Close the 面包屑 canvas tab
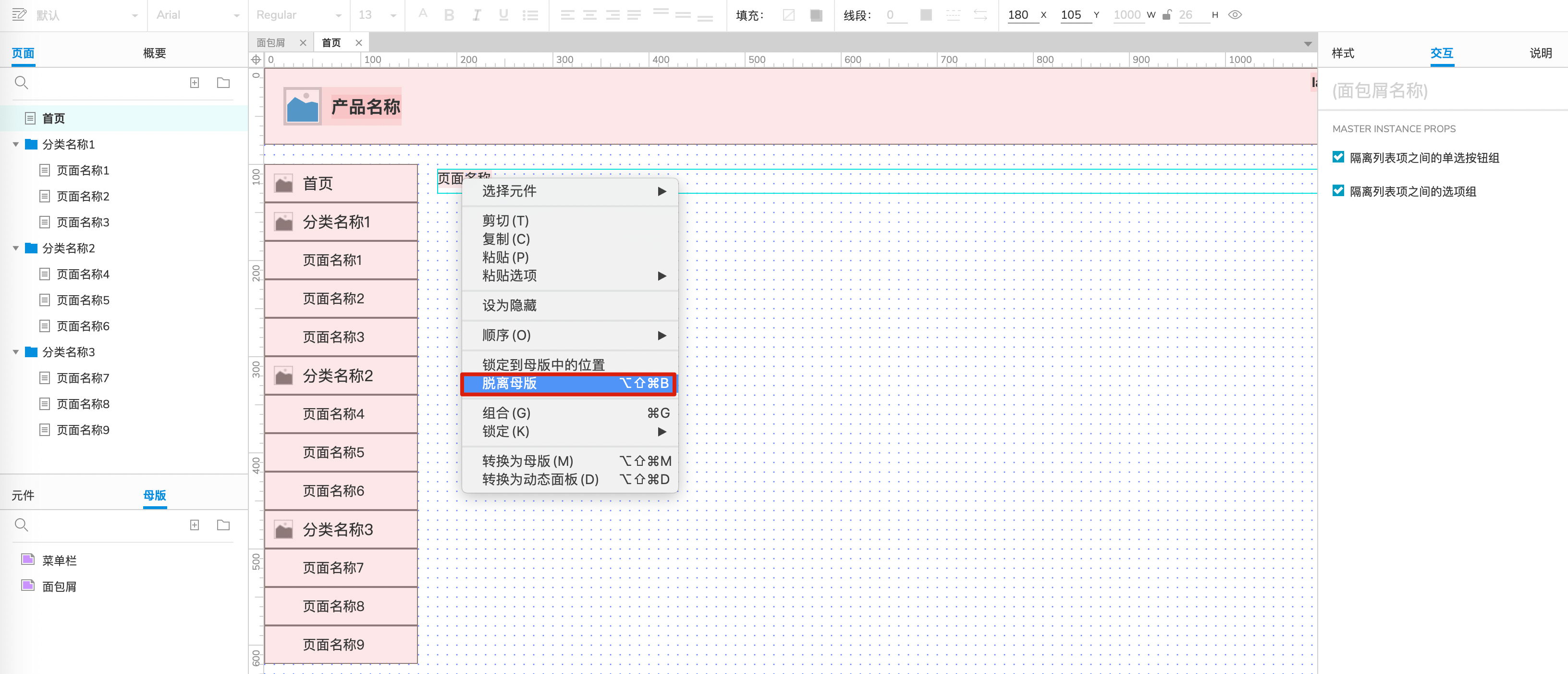 [303, 43]
